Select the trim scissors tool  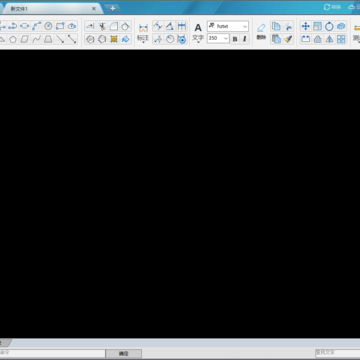102,26
